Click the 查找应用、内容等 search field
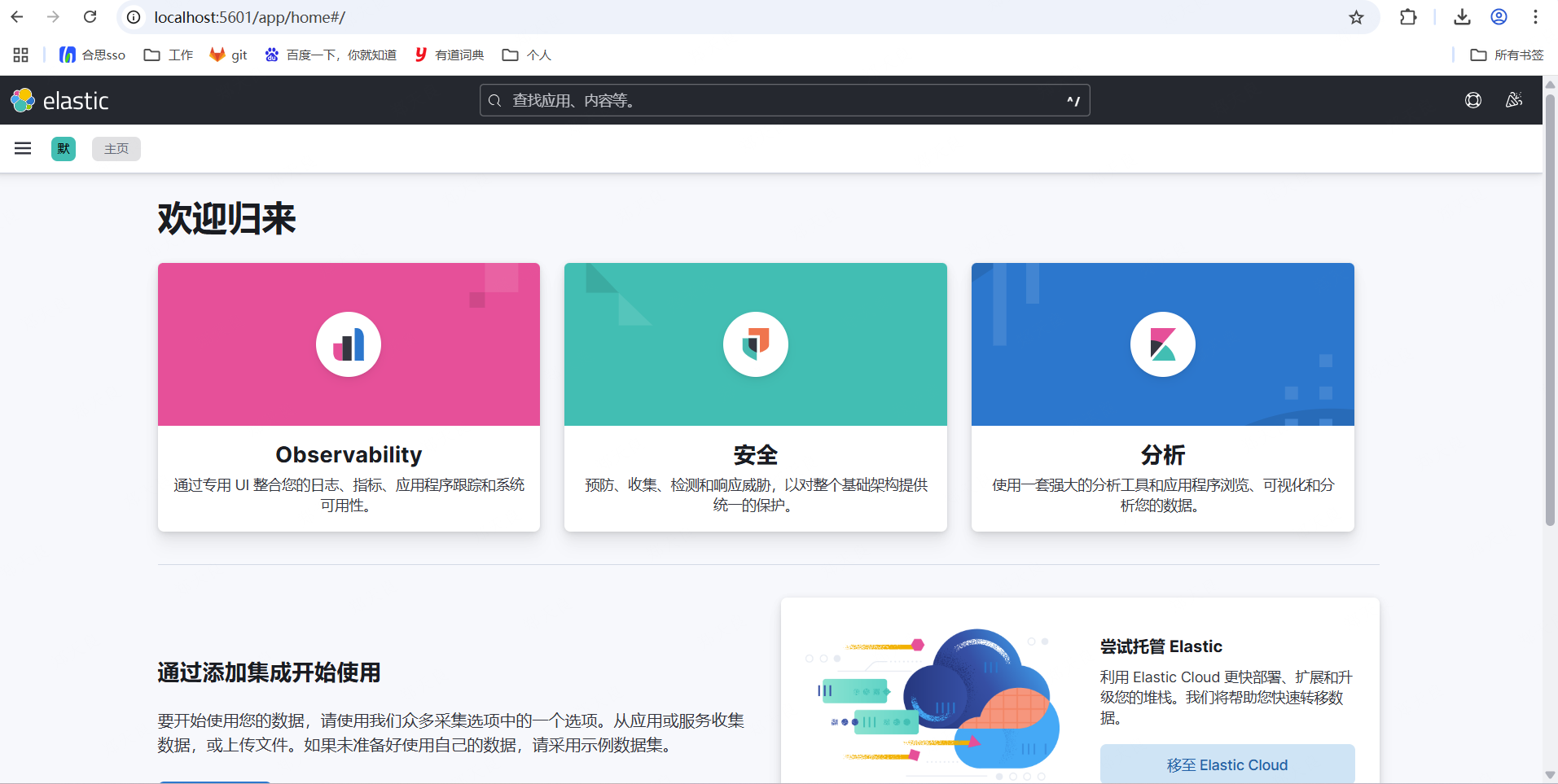 [x=783, y=99]
